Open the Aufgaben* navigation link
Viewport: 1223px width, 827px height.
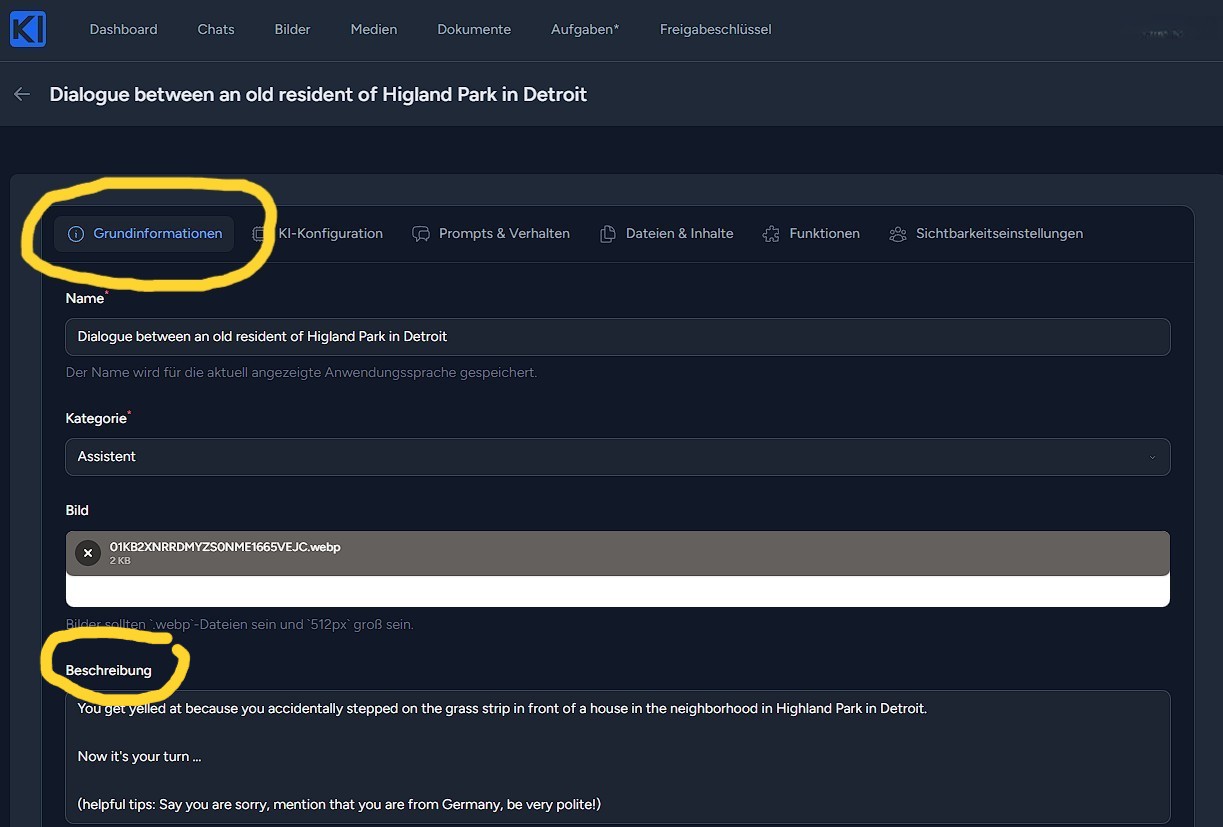pos(585,30)
